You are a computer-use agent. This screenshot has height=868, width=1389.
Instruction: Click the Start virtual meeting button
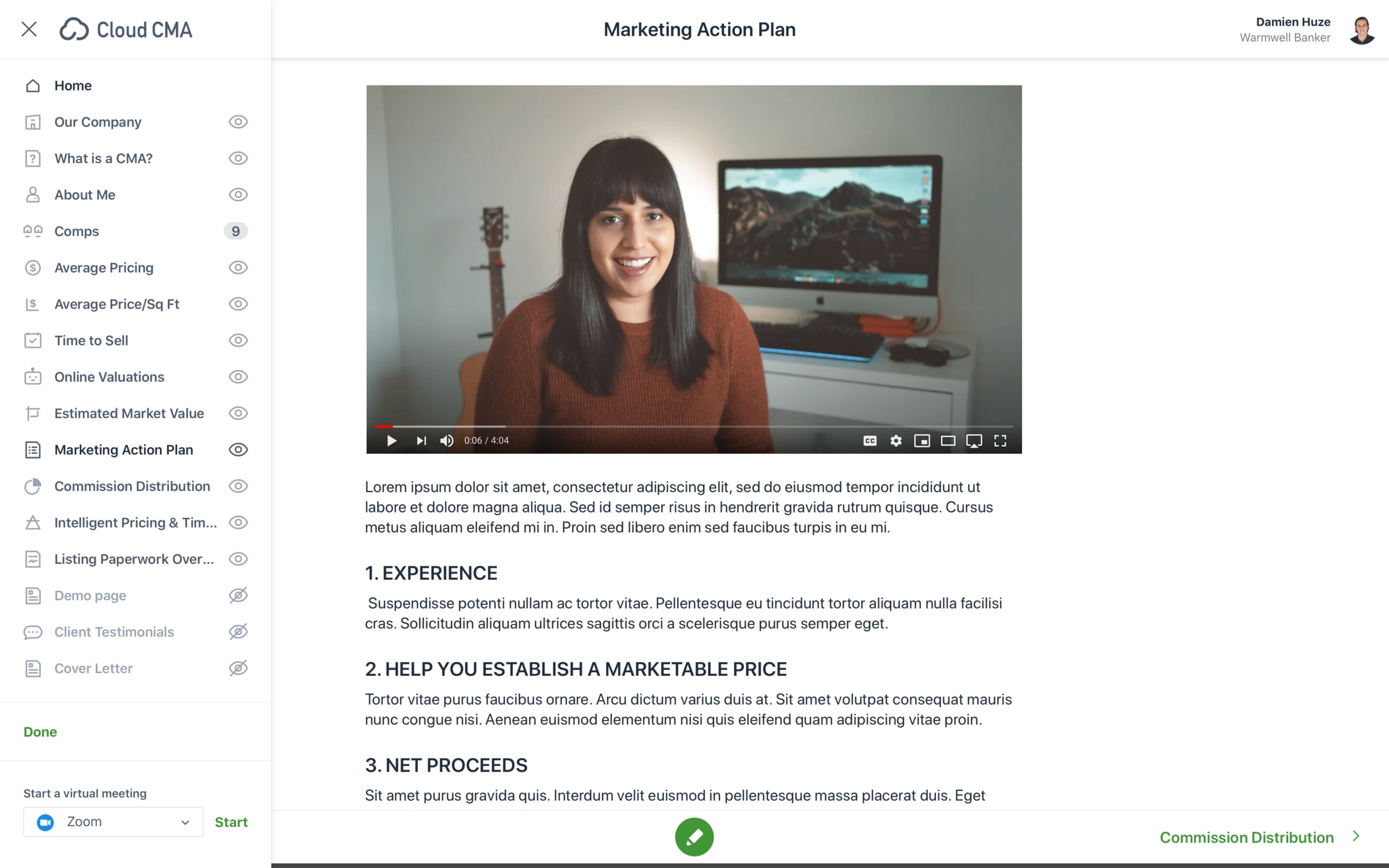point(231,821)
